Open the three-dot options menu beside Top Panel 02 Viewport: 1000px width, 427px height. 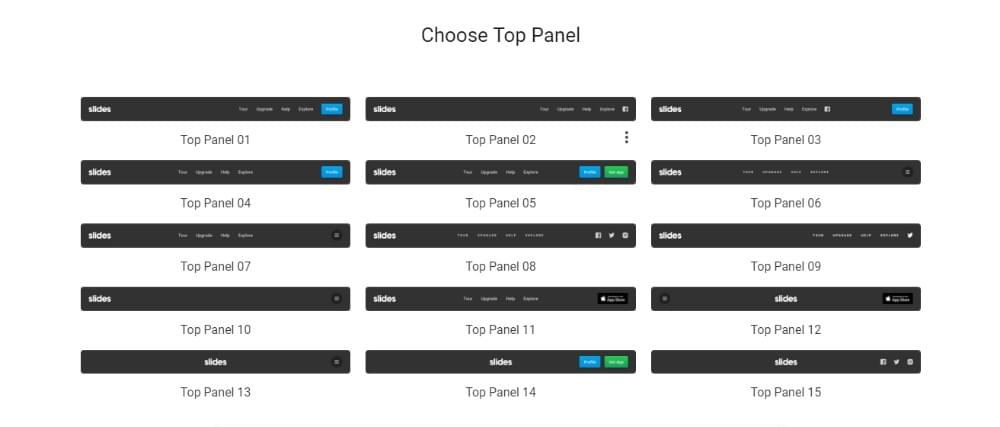point(626,137)
